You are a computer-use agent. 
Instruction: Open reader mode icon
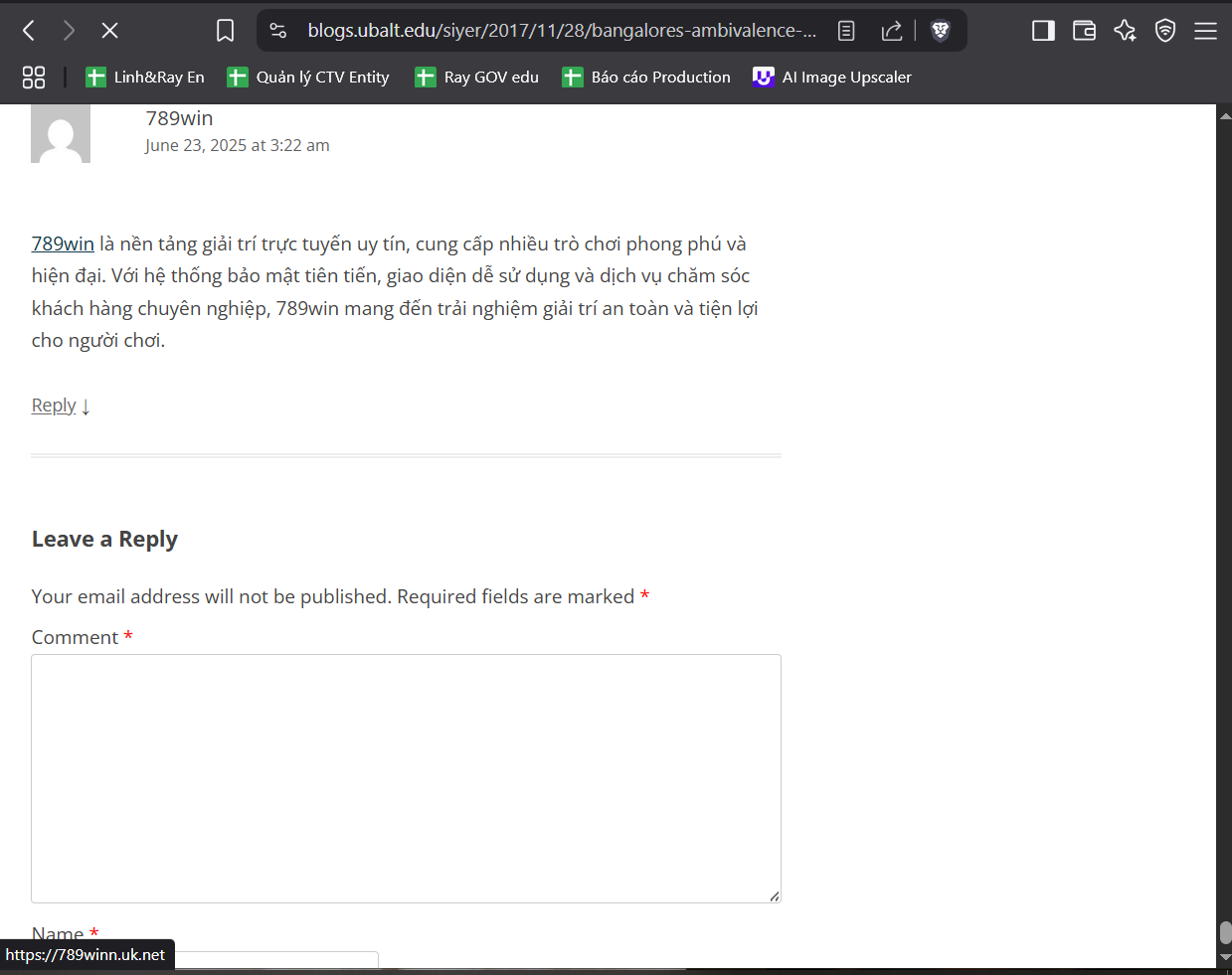(846, 31)
